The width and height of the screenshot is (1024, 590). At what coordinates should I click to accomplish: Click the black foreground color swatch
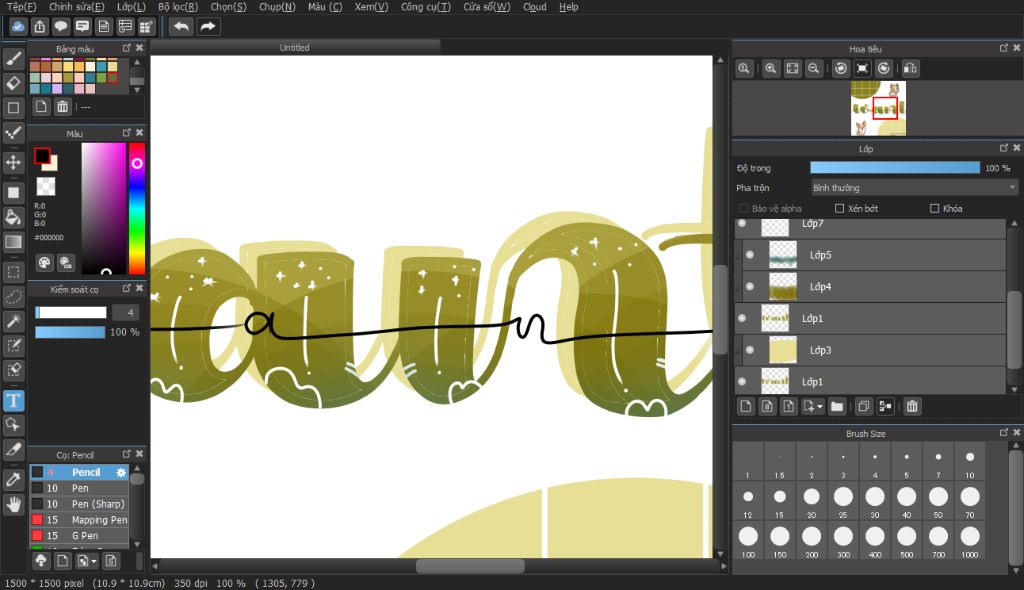[x=42, y=156]
